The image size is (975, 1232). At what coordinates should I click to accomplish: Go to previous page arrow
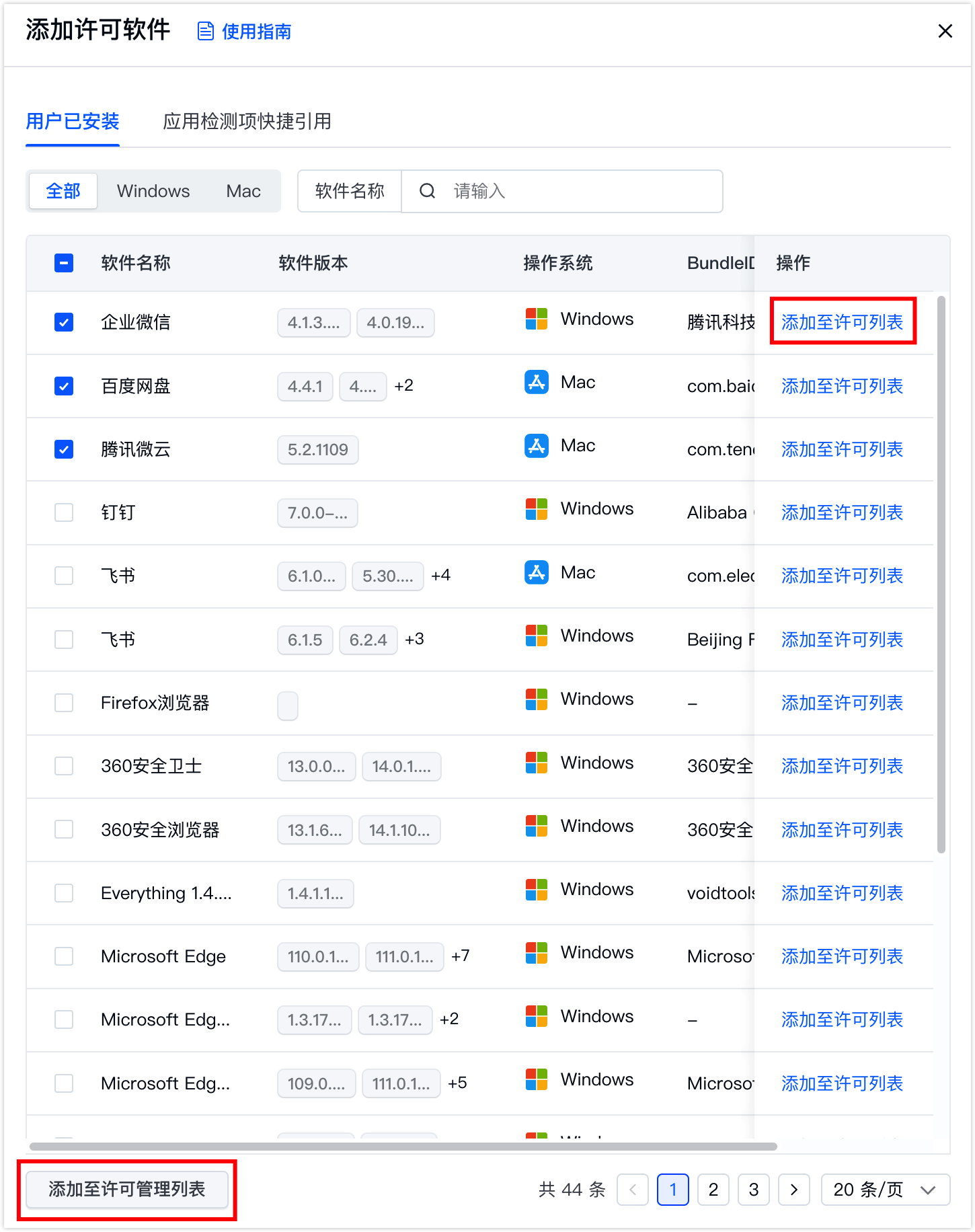(x=633, y=1190)
